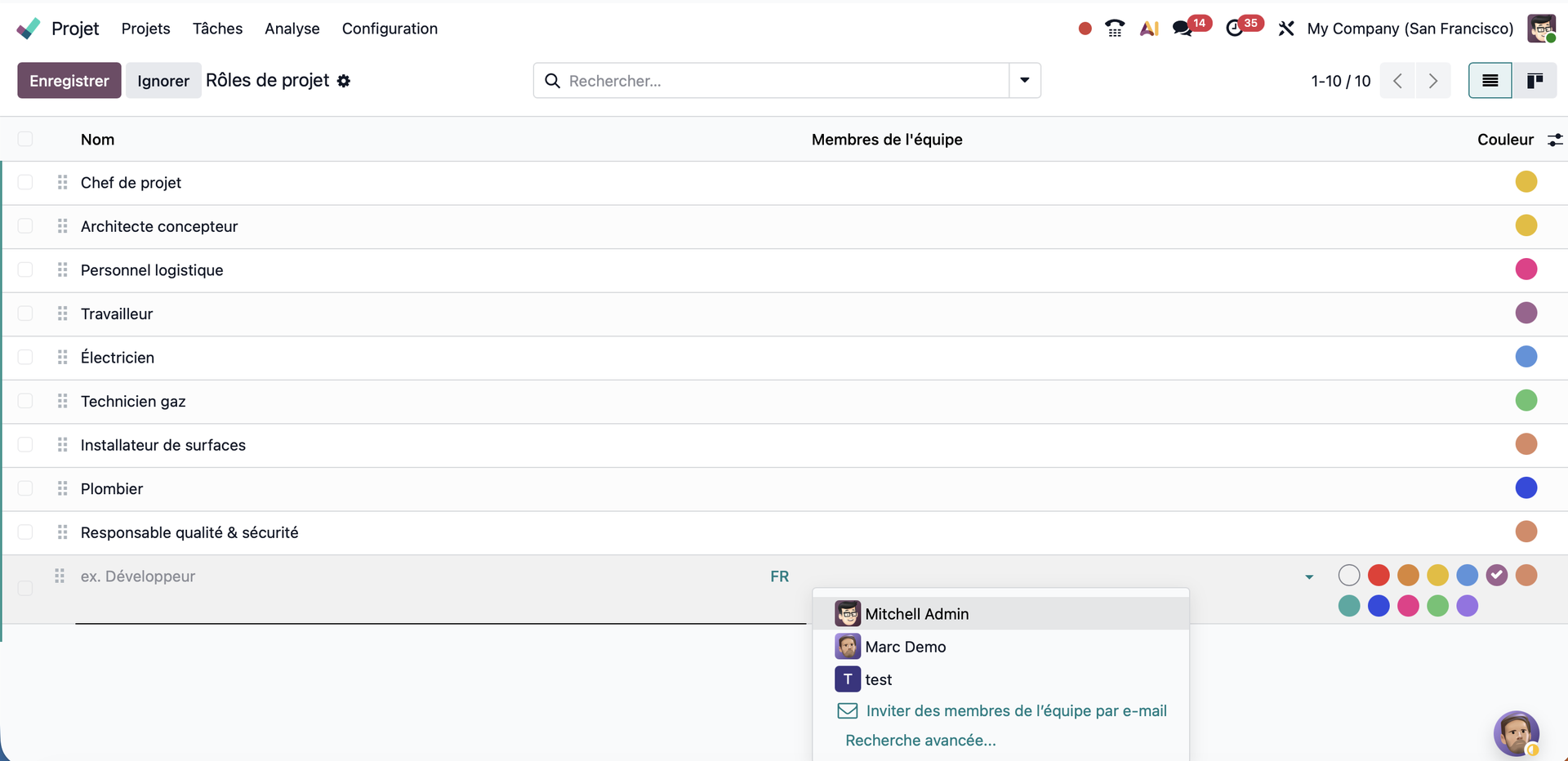The width and height of the screenshot is (1568, 761).
Task: Select the Plombier row checkbox
Action: pos(25,488)
